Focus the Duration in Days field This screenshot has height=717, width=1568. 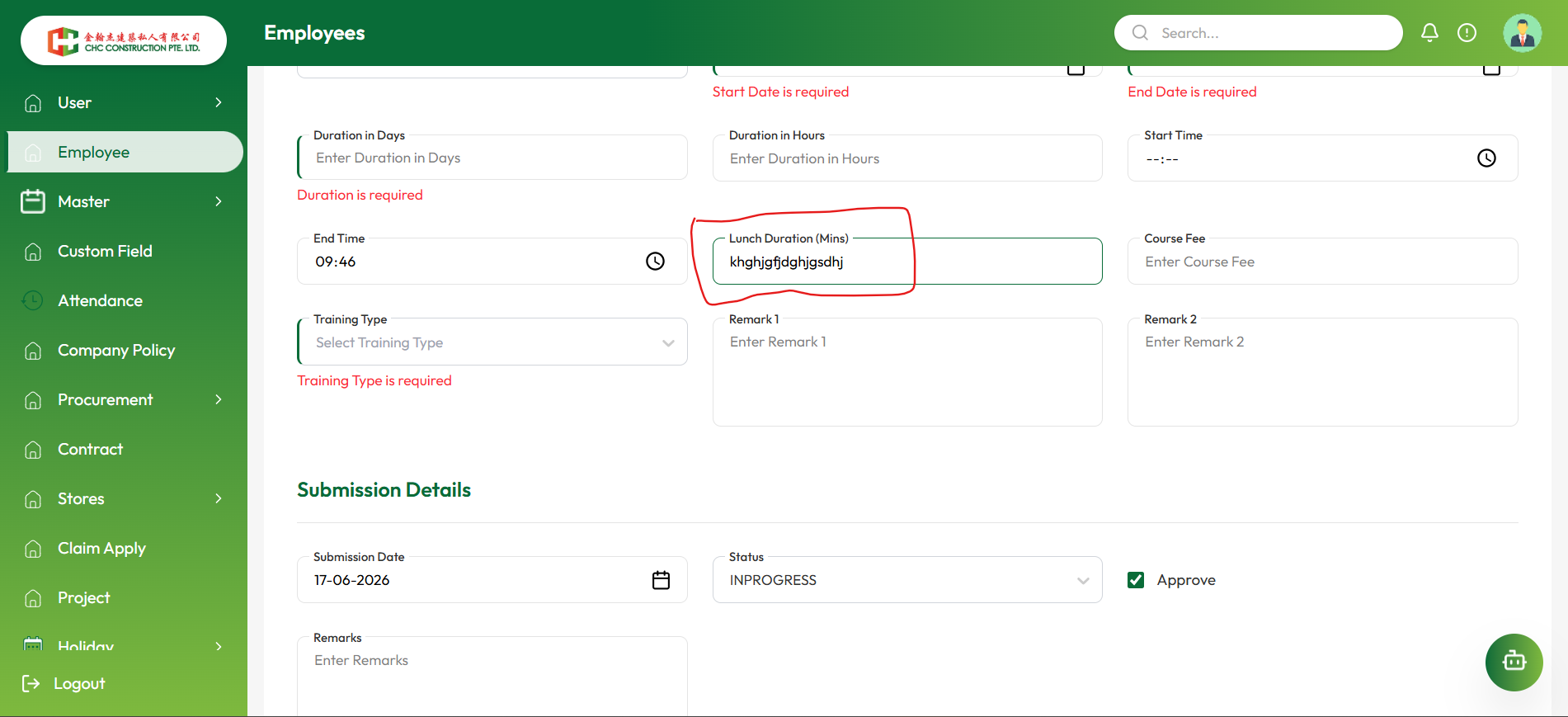tap(492, 158)
